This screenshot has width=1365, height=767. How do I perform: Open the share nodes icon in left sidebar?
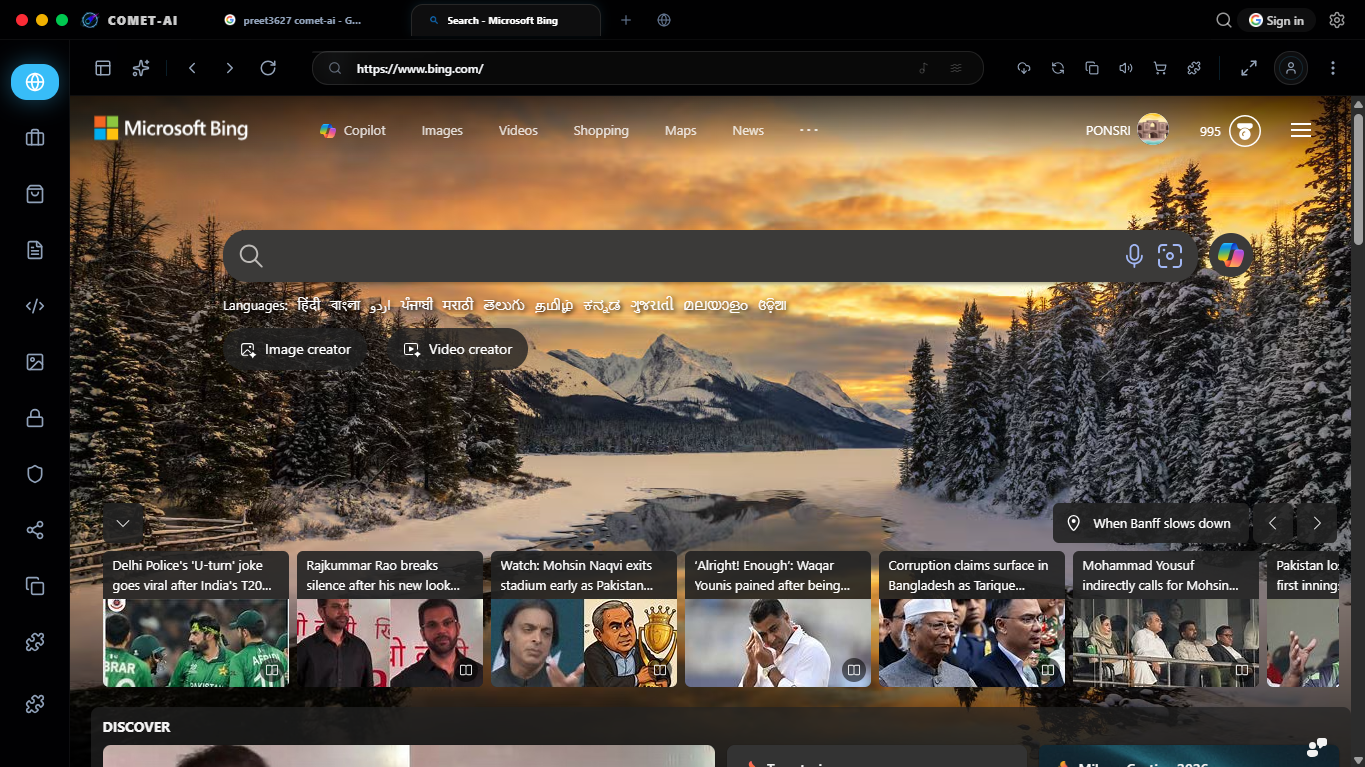[35, 530]
